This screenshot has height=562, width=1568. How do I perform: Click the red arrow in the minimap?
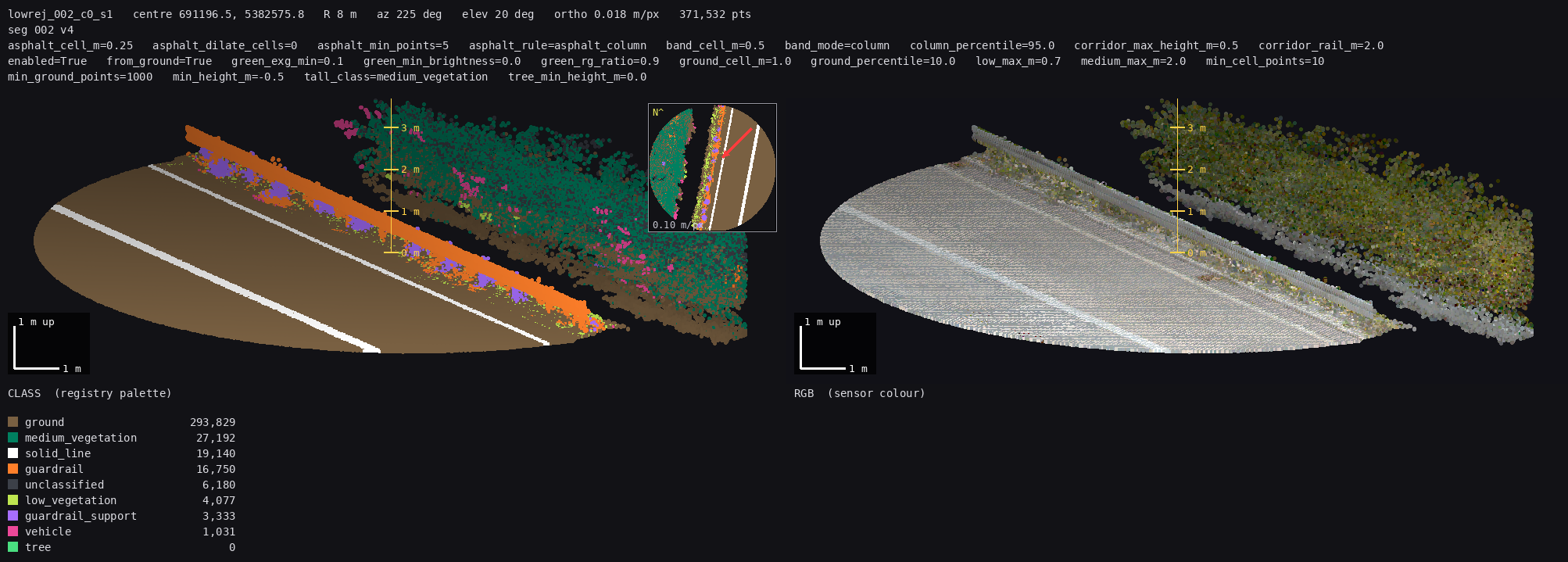coord(736,142)
